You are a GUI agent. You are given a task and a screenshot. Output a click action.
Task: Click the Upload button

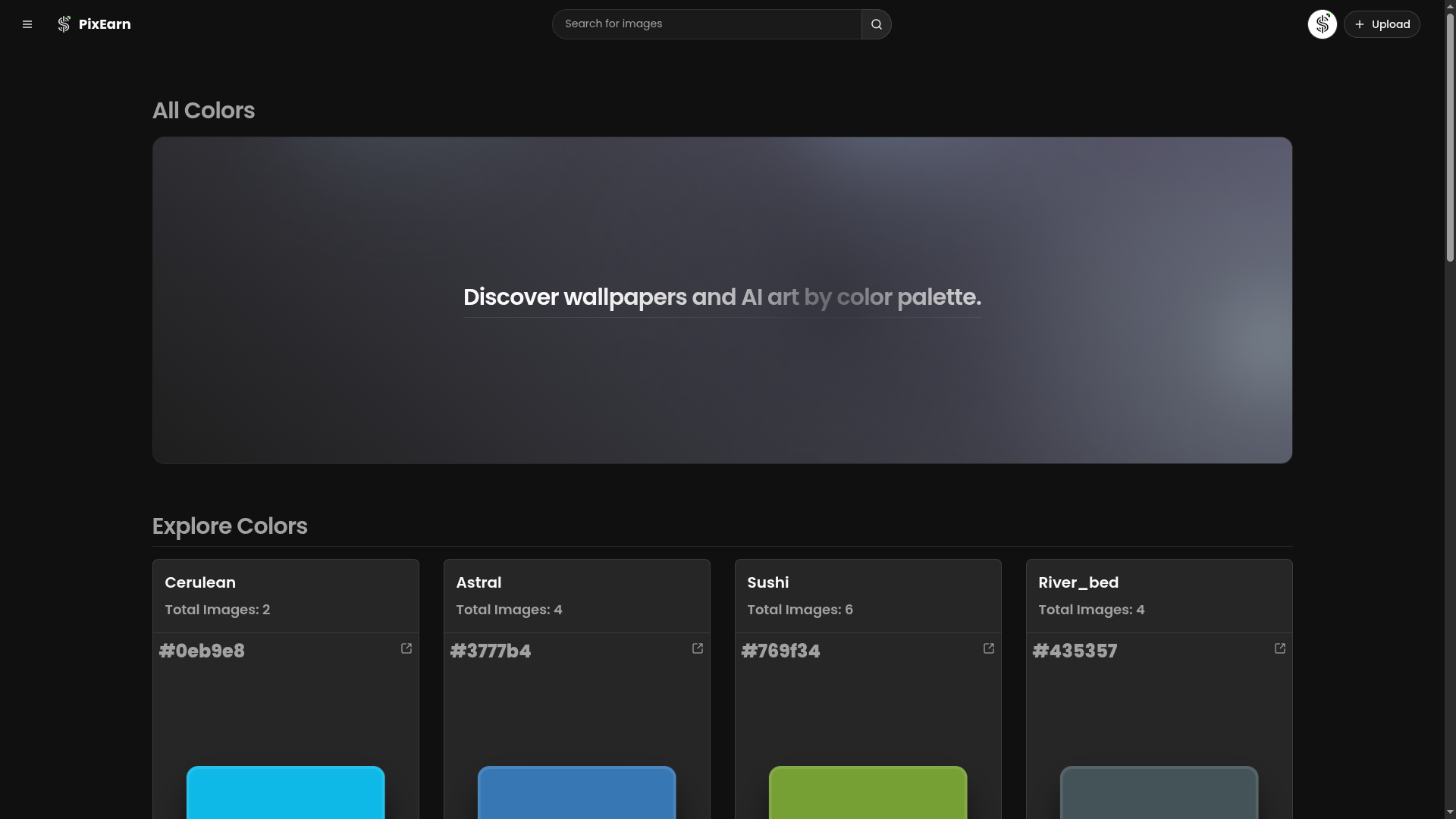tap(1381, 24)
